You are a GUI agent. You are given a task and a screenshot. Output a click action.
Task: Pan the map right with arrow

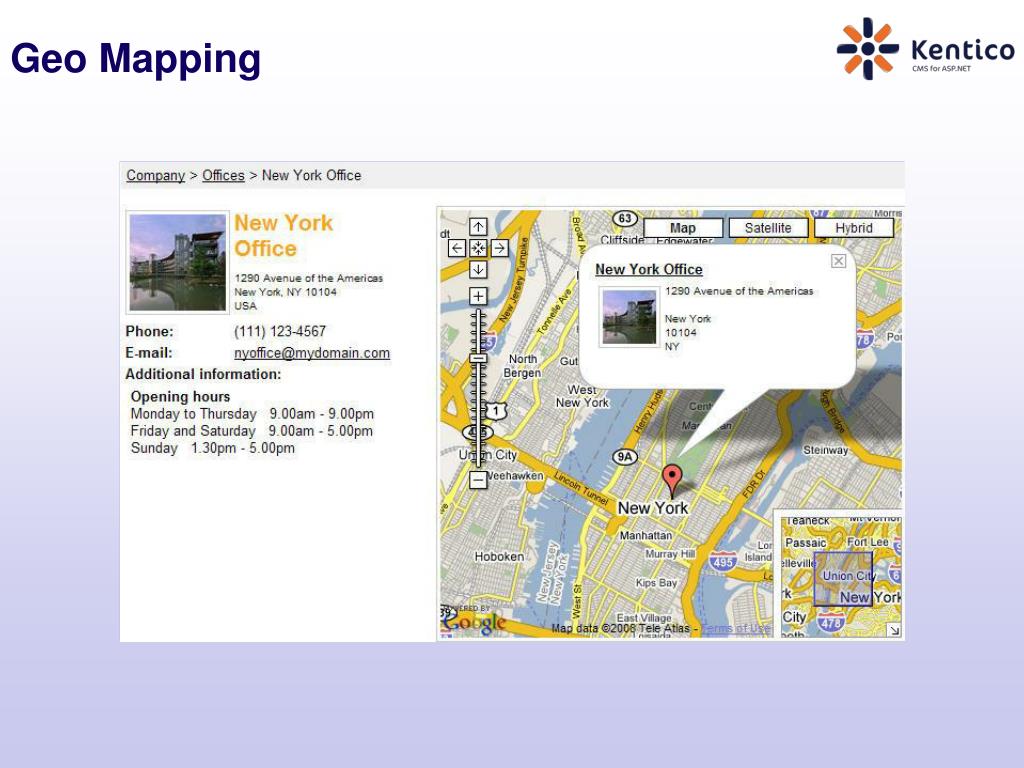[500, 248]
